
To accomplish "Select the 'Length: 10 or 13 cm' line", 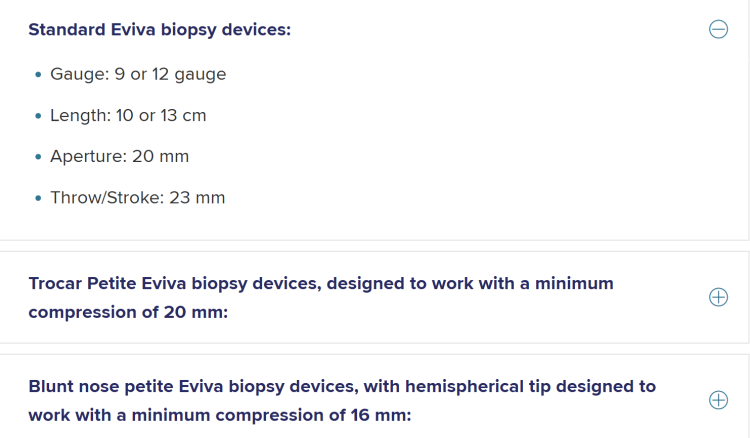I will pos(128,115).
